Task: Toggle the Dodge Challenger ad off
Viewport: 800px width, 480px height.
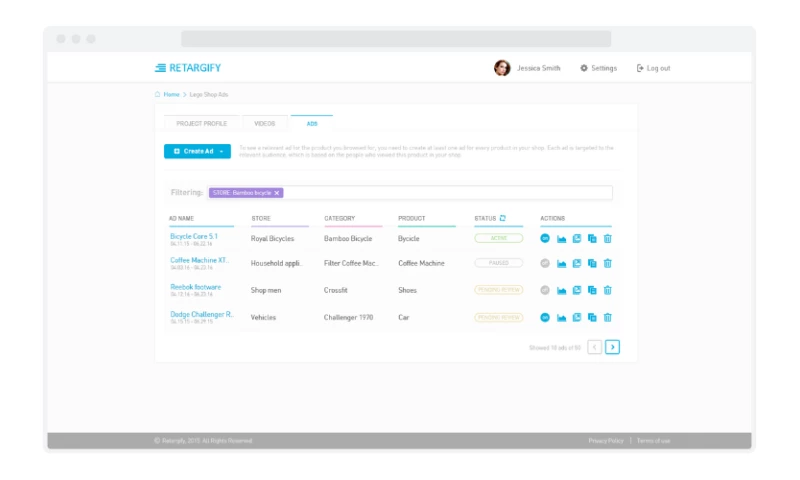Action: [x=545, y=318]
